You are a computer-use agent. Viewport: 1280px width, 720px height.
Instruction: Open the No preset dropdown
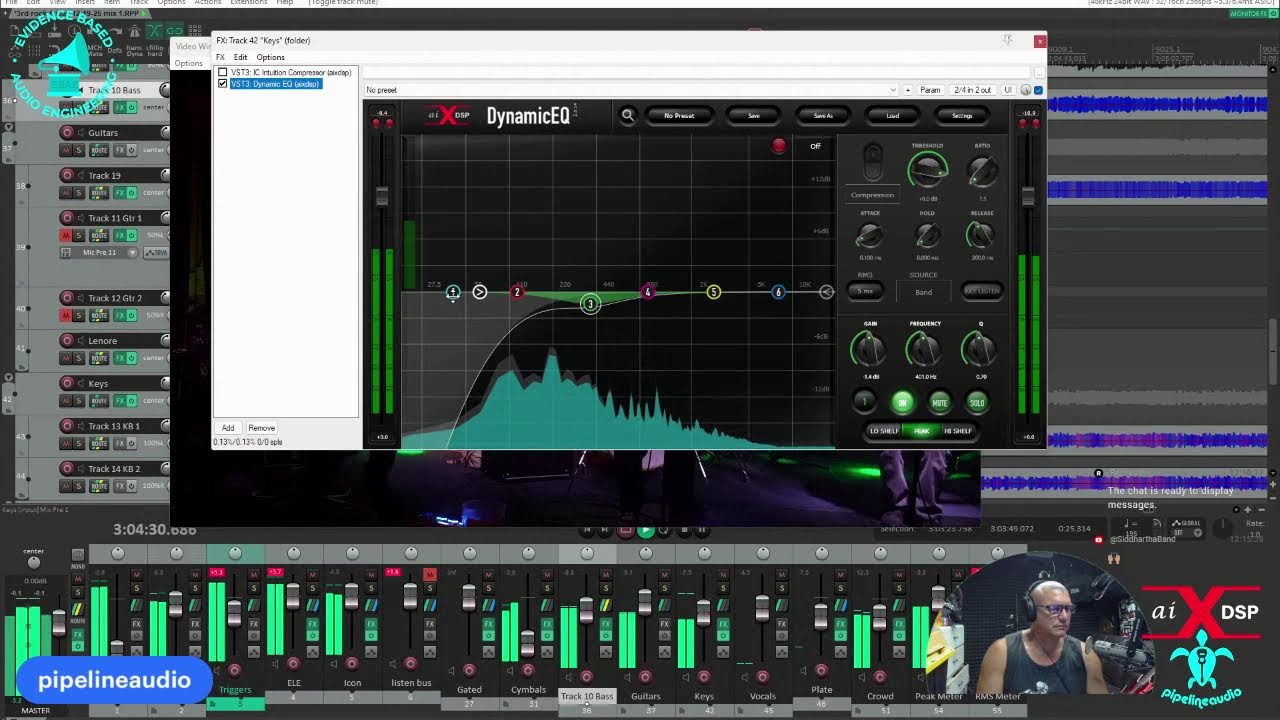point(631,90)
